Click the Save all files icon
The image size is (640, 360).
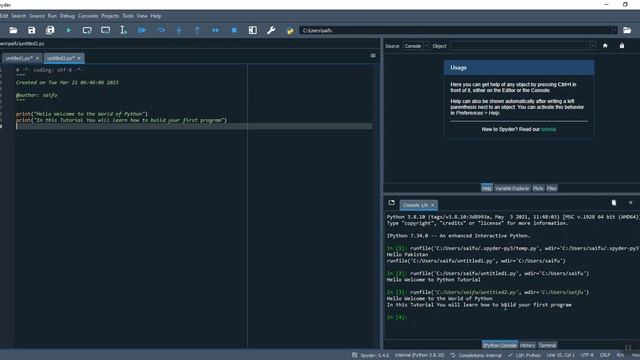pos(50,30)
